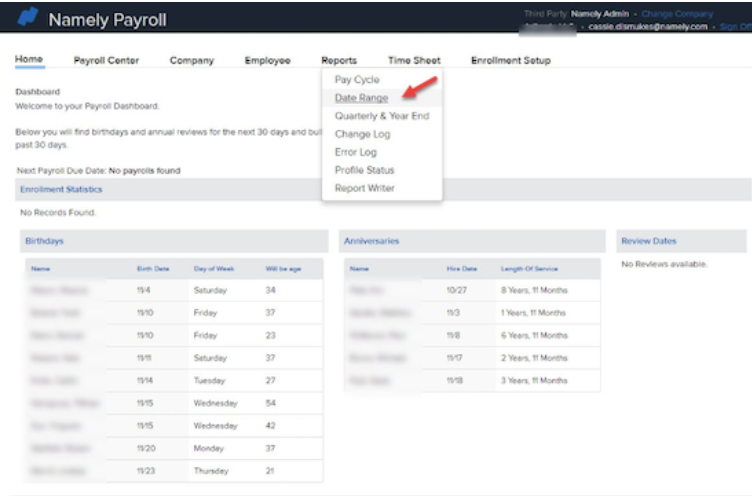The width and height of the screenshot is (752, 496).
Task: Click the Change Company link
Action: (677, 14)
